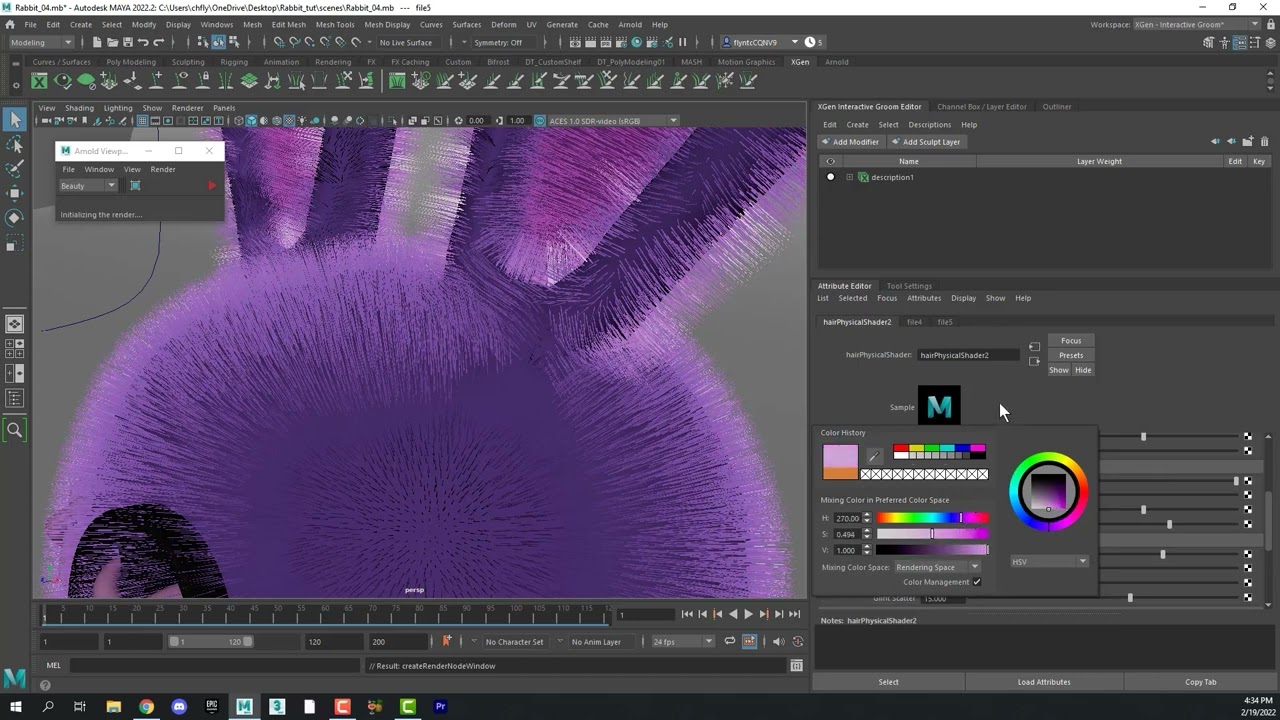Click the saturation slider bar
Image resolution: width=1280 pixels, height=720 pixels.
coord(932,534)
